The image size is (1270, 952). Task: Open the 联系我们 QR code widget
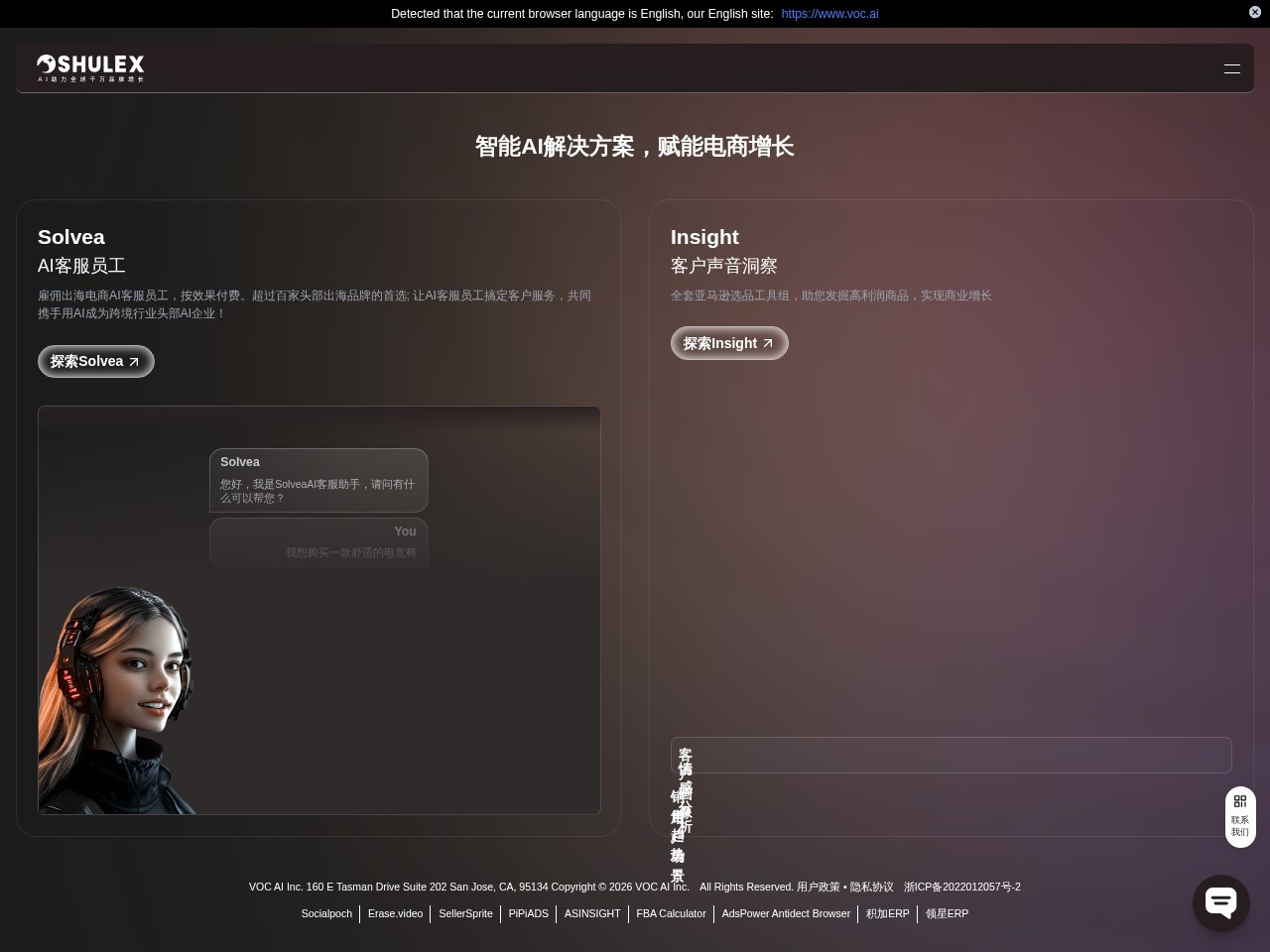tap(1240, 817)
